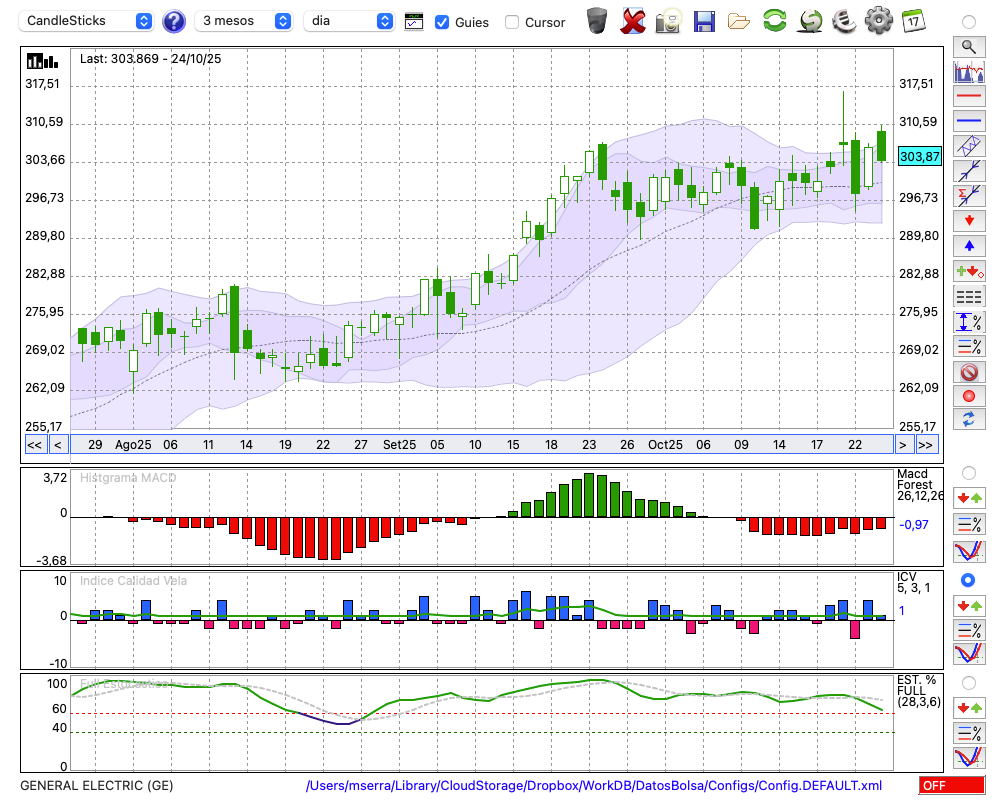The height and width of the screenshot is (800, 1000).
Task: Step chart back with < button
Action: [58, 445]
